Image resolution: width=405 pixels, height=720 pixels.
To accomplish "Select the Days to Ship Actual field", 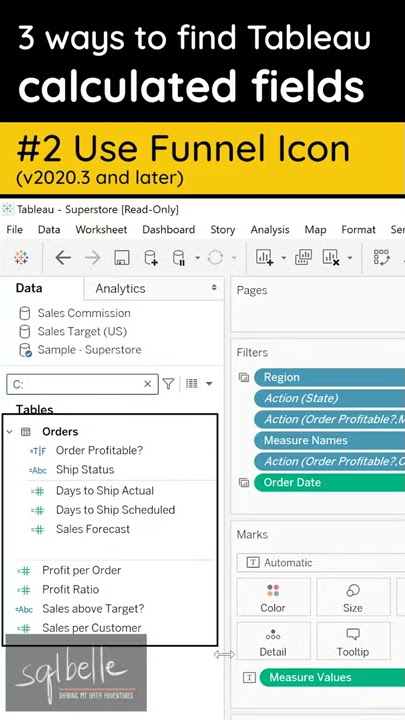I will point(105,491).
